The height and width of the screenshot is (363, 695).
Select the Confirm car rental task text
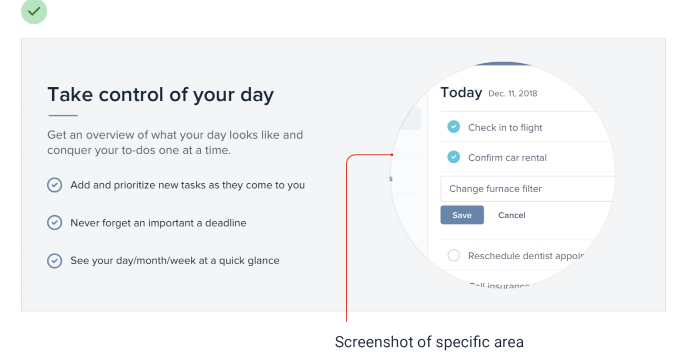click(x=508, y=158)
